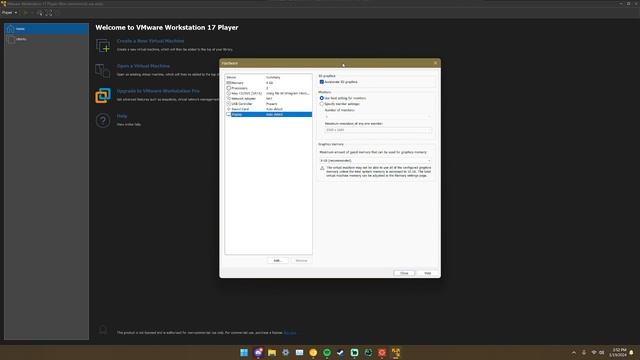Click the Processors device icon
The image size is (640, 360).
point(229,88)
